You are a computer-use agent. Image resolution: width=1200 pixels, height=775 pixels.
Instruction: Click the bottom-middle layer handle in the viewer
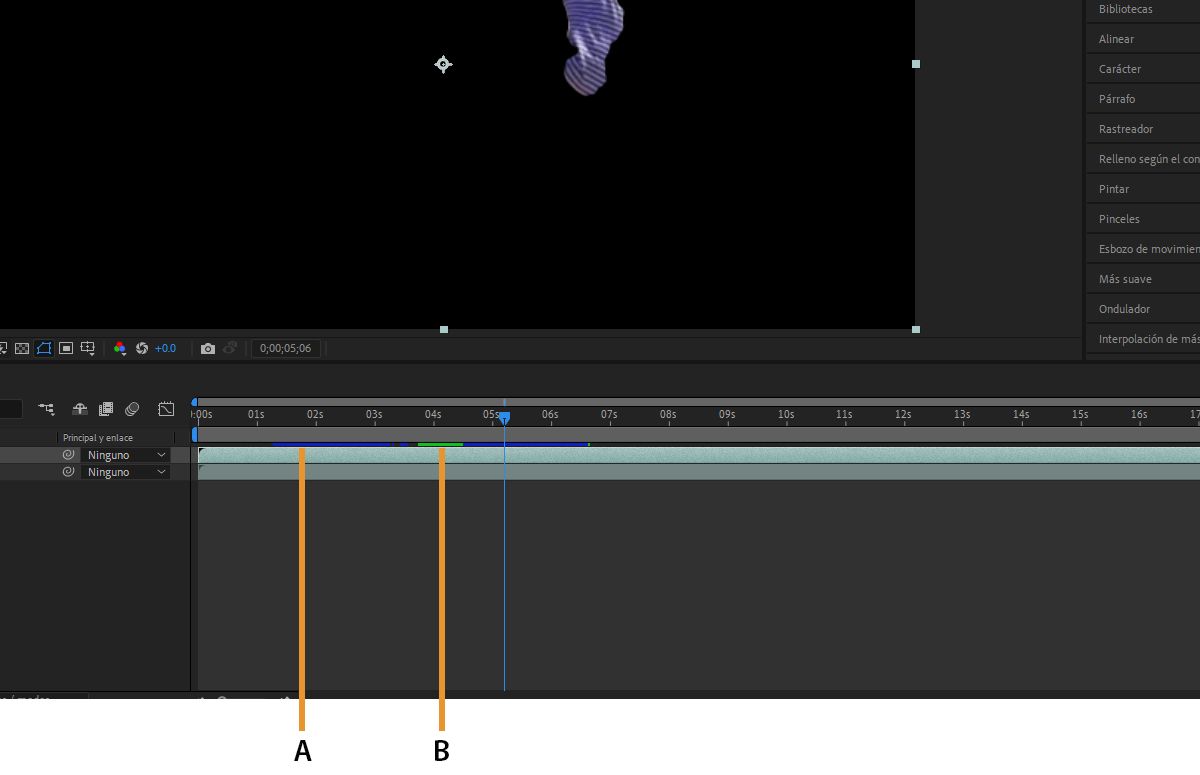click(x=444, y=329)
